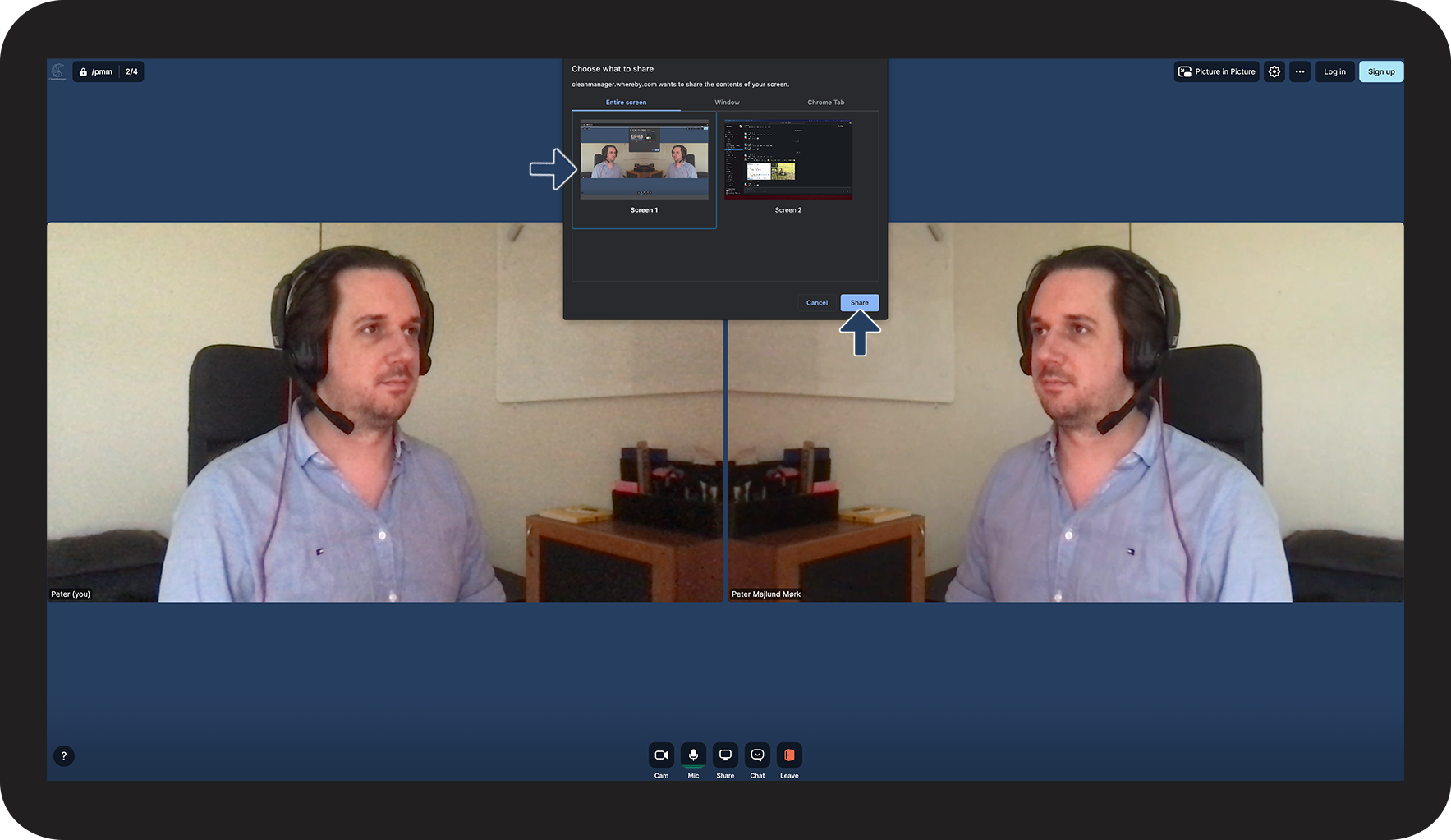Viewport: 1451px width, 840px height.
Task: Select the Entire screen tab
Action: point(626,103)
